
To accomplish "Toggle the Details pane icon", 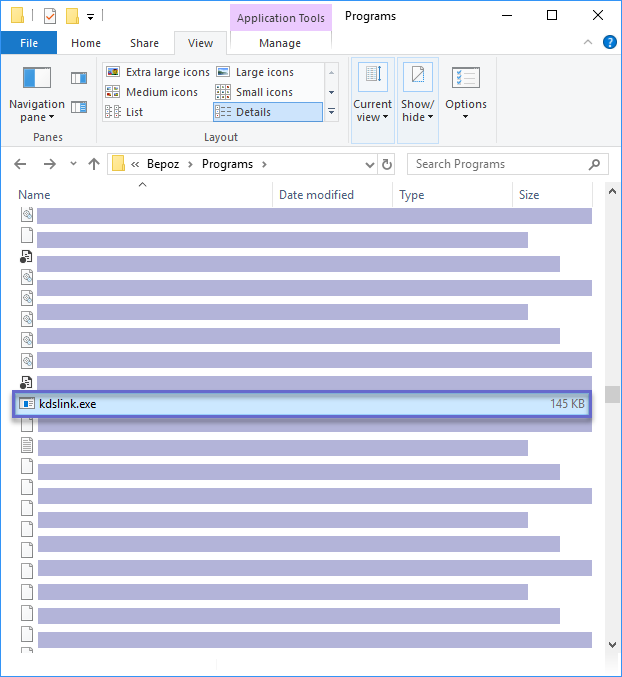I will pos(79,107).
